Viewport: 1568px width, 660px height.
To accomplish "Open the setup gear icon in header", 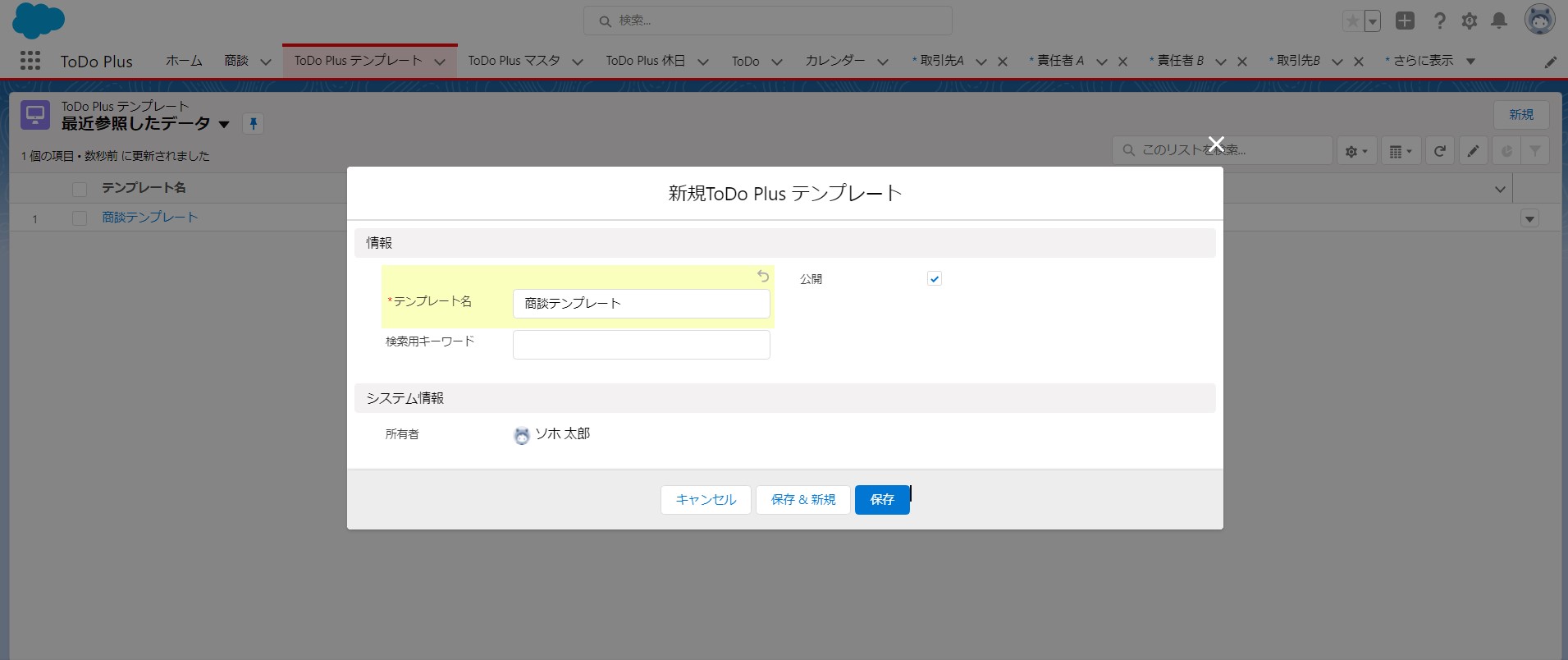I will pyautogui.click(x=1470, y=21).
